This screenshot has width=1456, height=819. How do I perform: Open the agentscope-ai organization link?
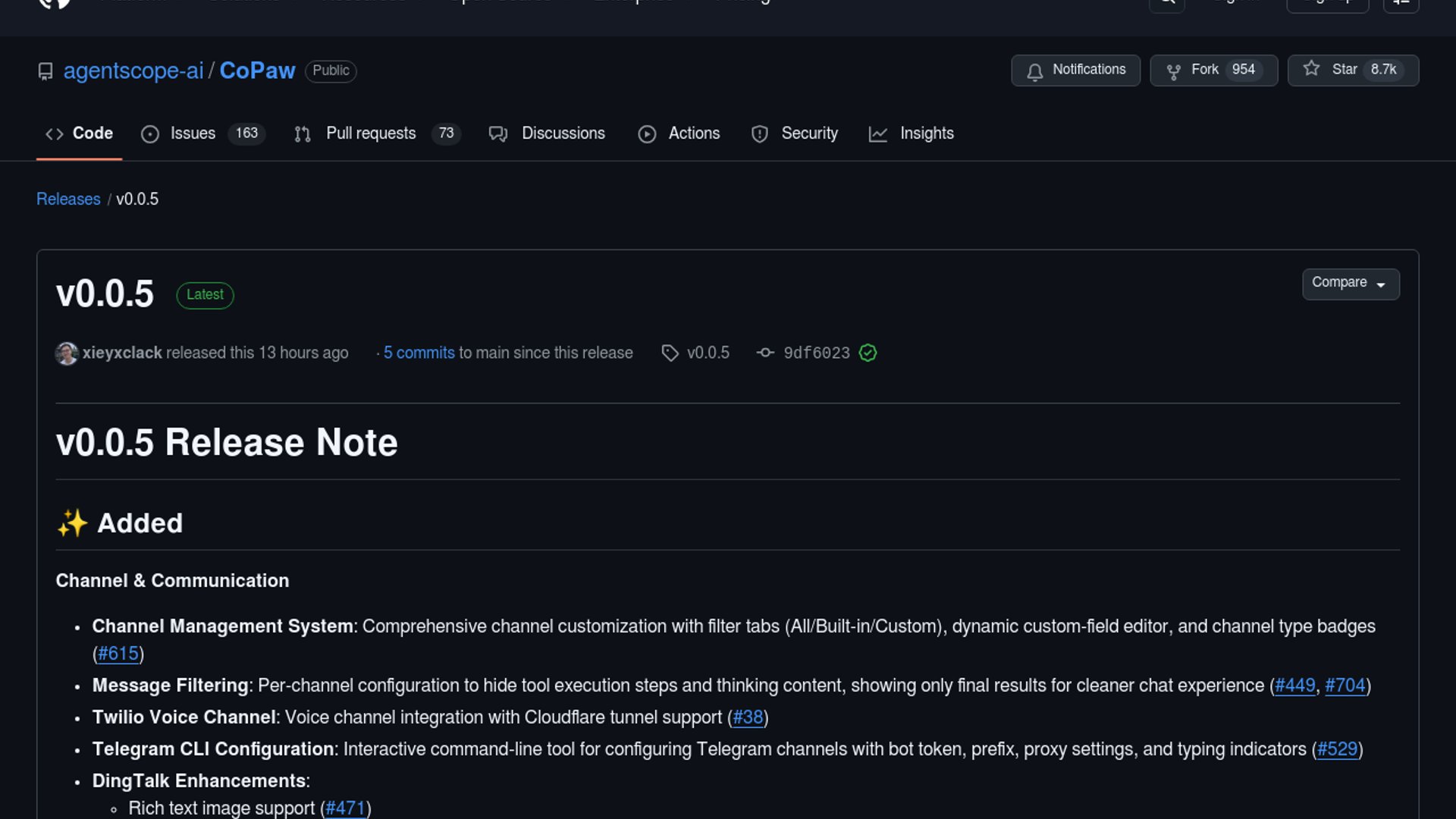133,71
